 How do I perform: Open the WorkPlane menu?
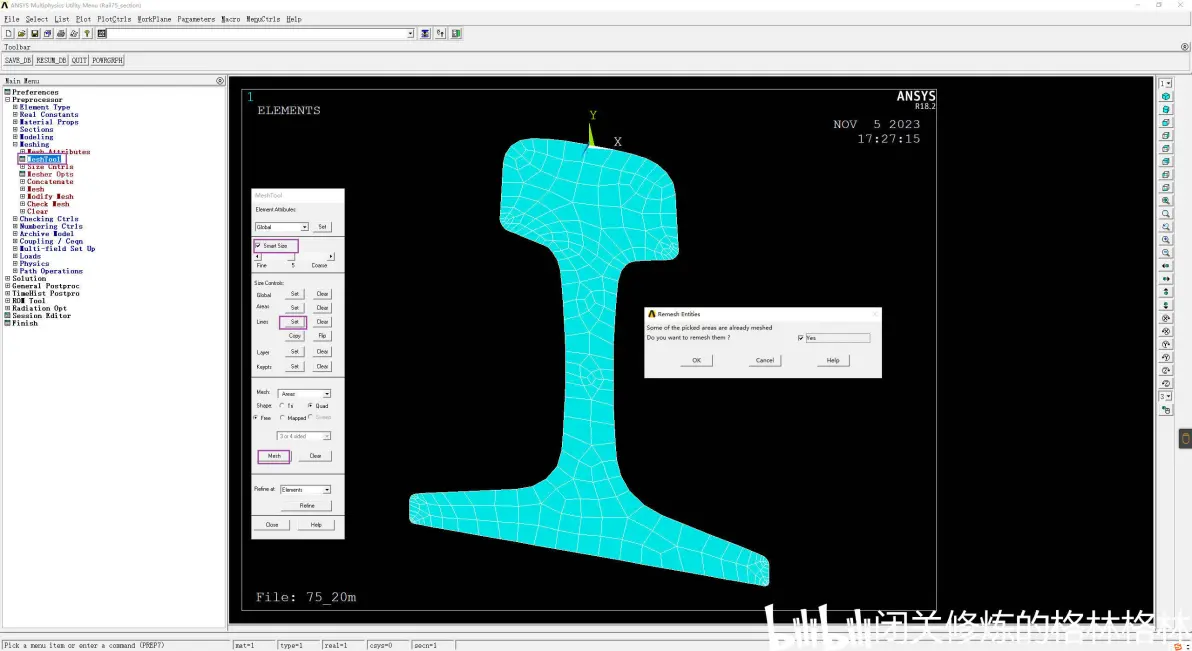tap(154, 19)
